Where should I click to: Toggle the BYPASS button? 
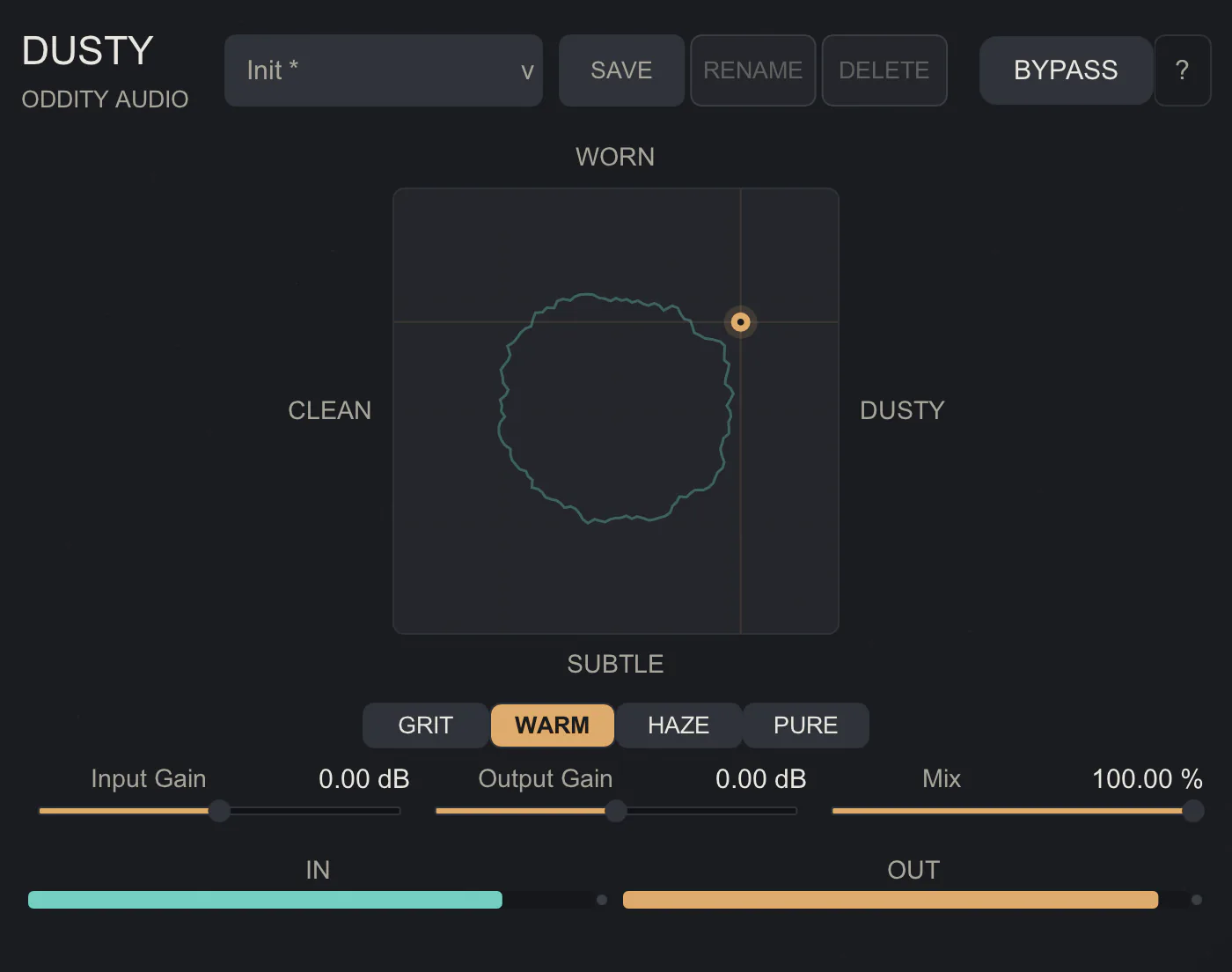coord(1066,70)
